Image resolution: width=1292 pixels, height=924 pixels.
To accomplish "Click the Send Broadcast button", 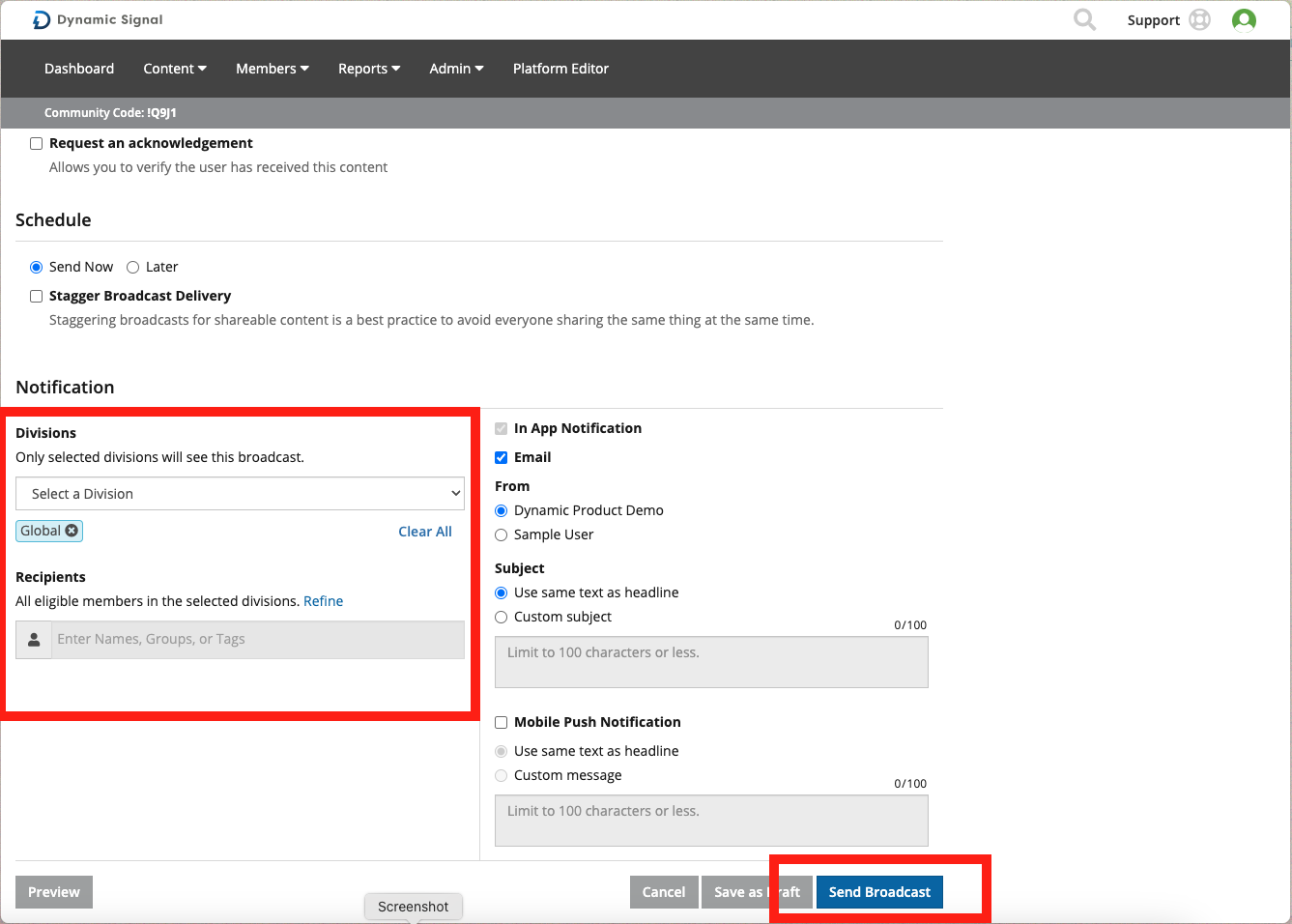I will click(878, 892).
